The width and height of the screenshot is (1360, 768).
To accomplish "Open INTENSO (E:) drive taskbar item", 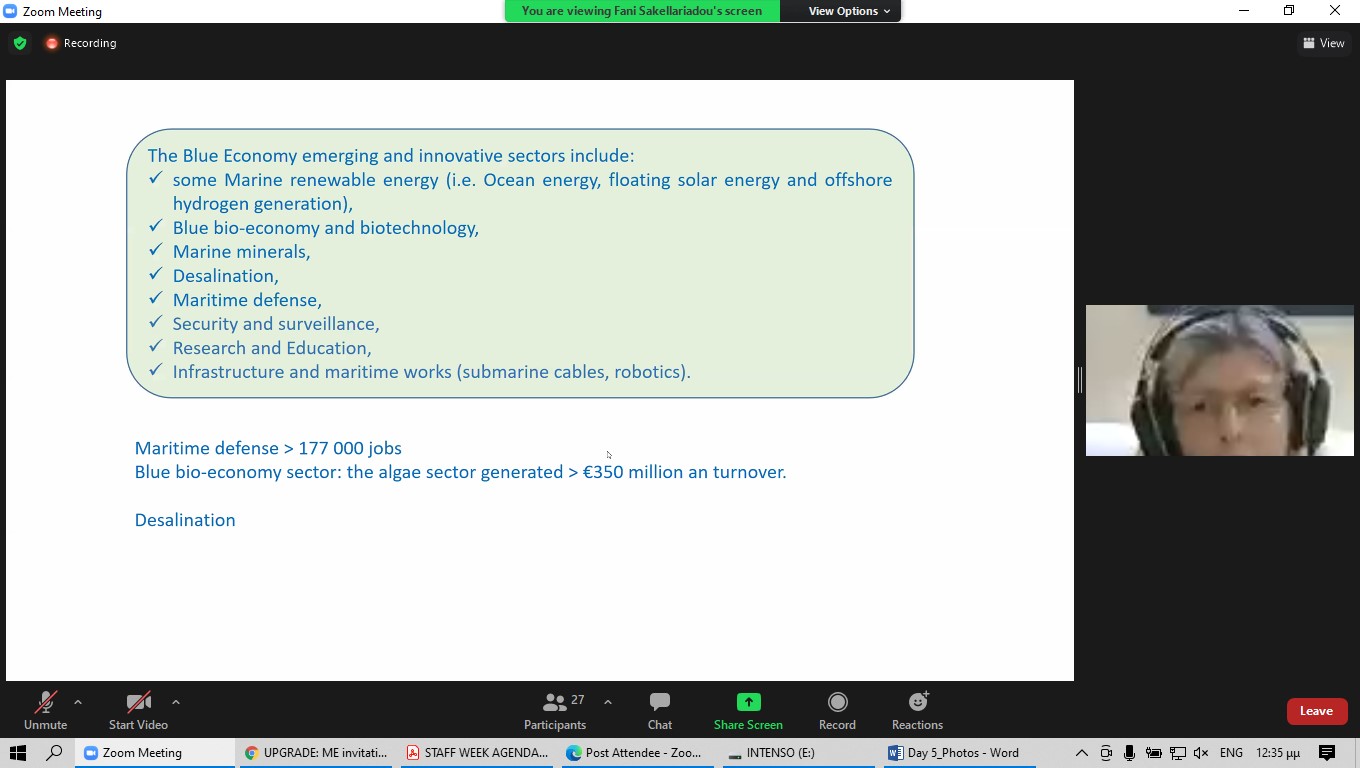I will tap(798, 753).
